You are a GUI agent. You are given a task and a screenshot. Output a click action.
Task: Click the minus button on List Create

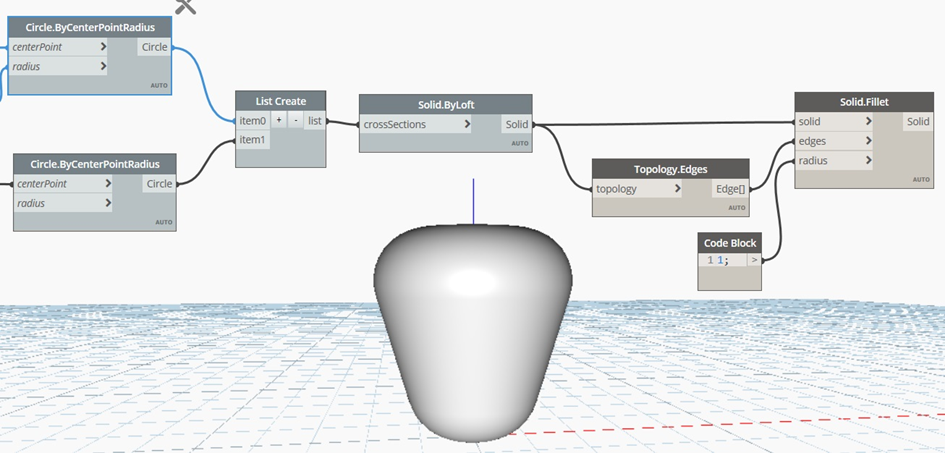(295, 121)
